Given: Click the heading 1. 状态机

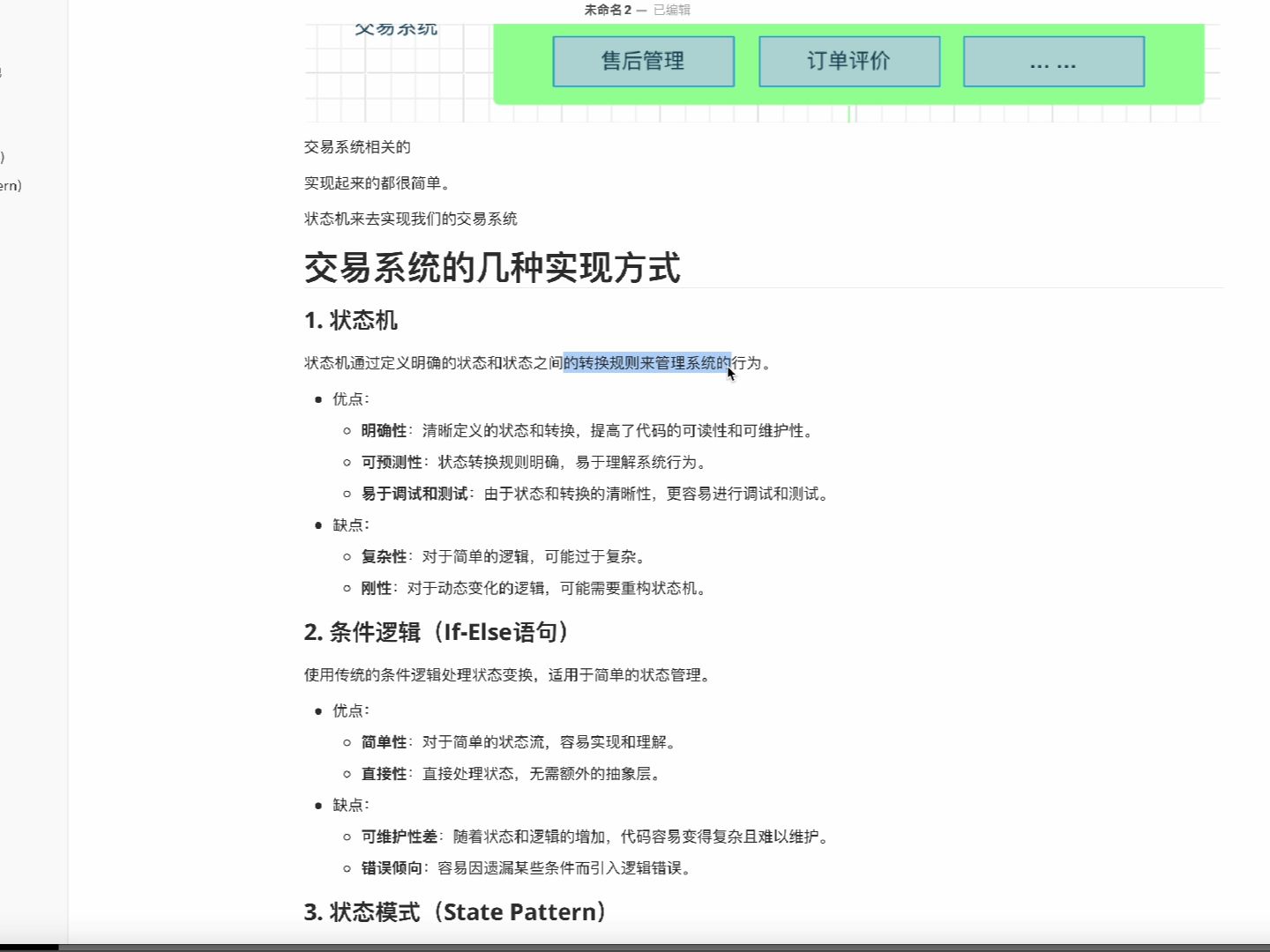Looking at the screenshot, I should pyautogui.click(x=351, y=320).
